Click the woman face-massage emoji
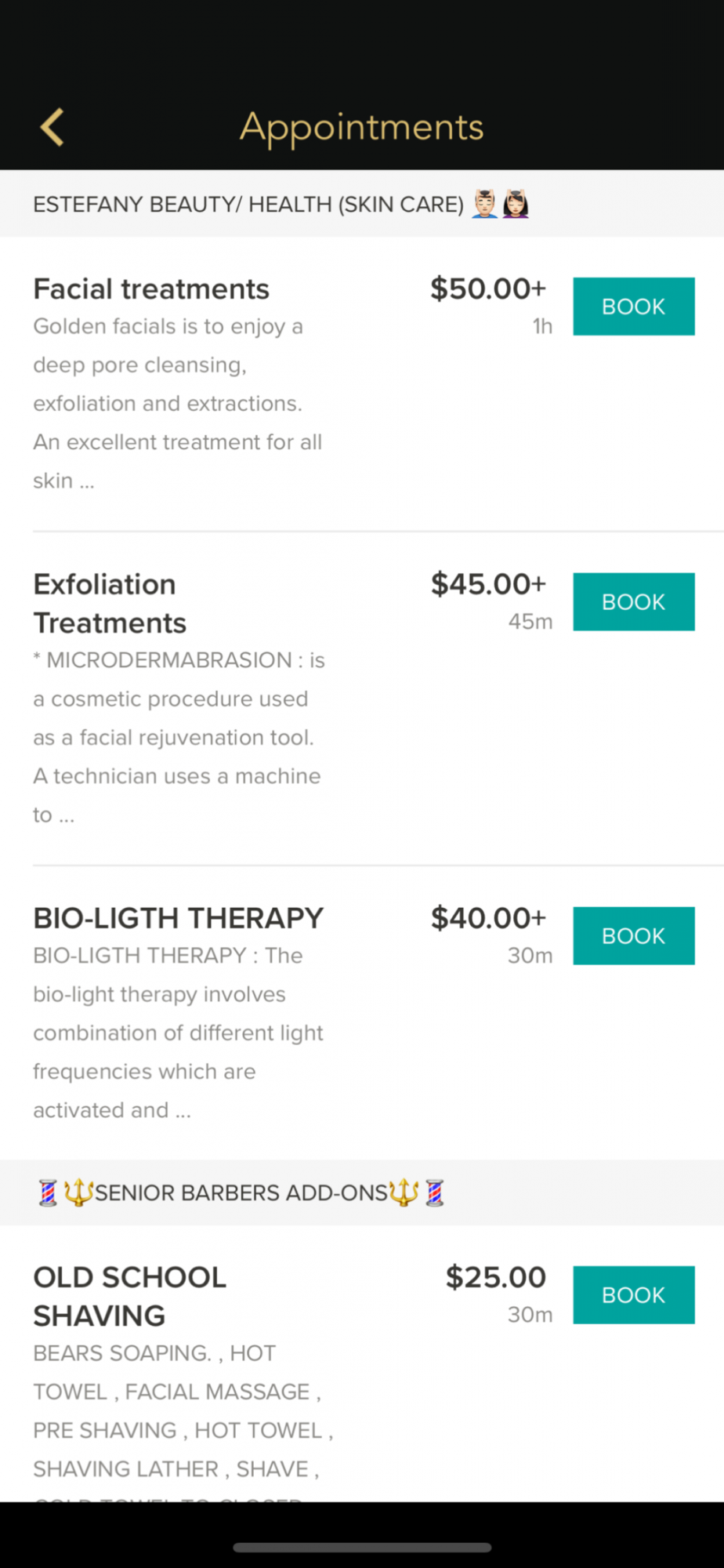 516,204
